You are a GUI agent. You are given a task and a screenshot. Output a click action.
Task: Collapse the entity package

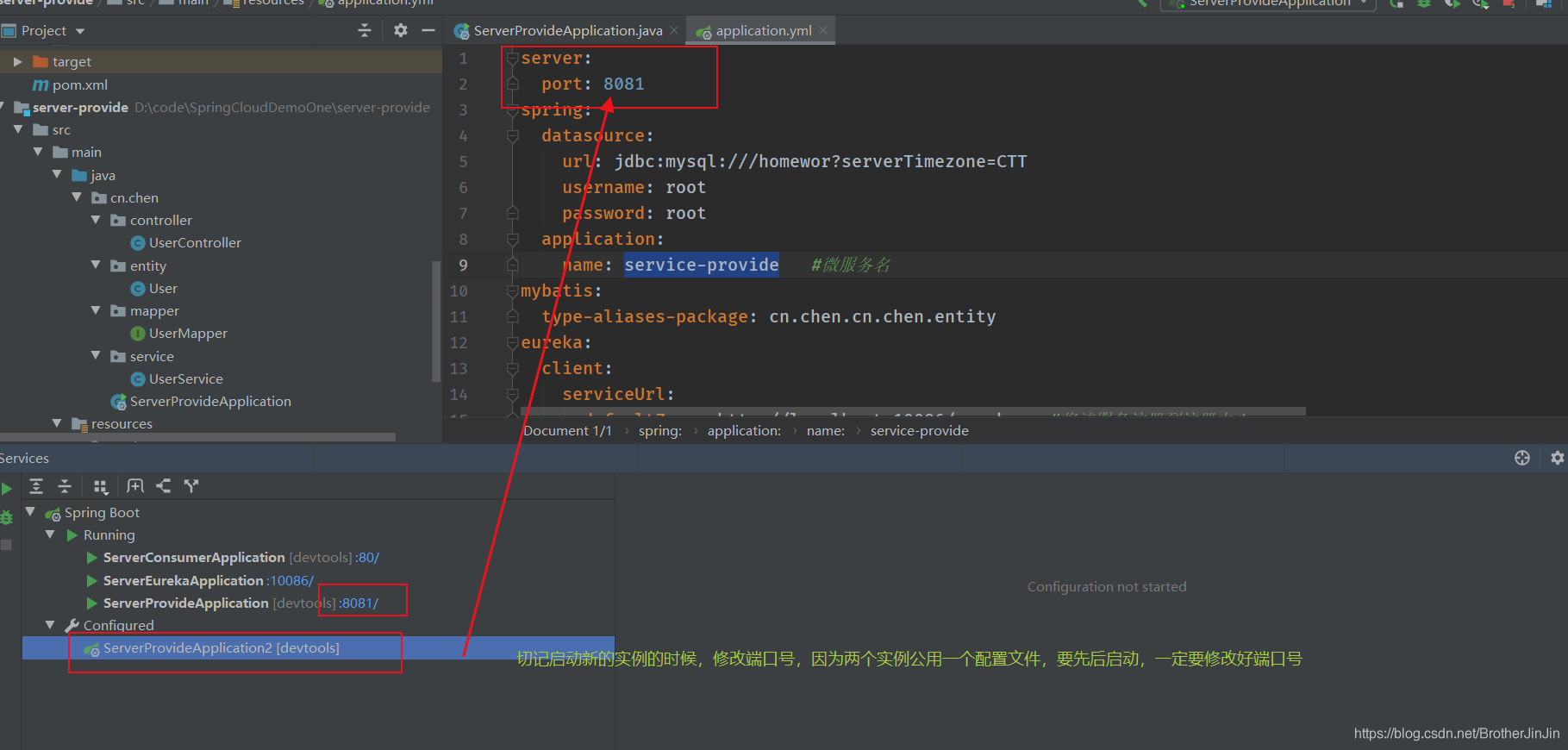[96, 266]
